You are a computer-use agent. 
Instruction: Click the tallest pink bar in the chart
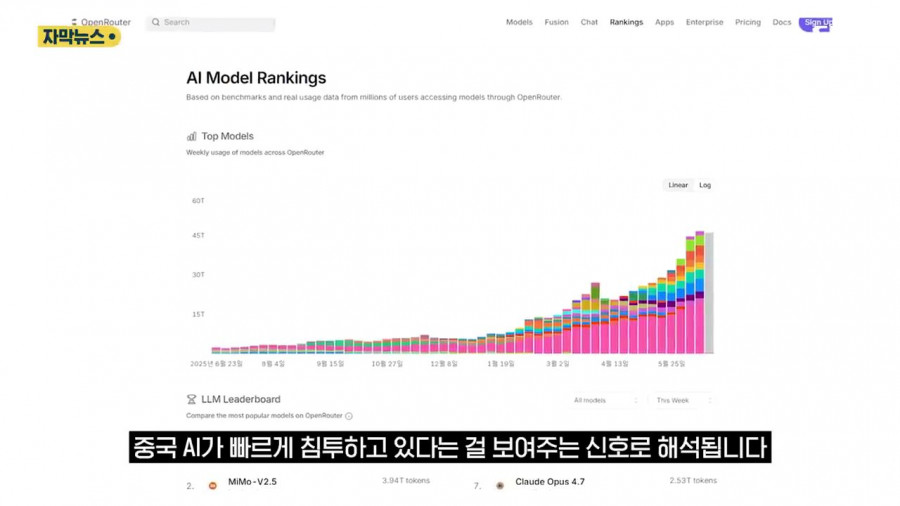coord(700,325)
